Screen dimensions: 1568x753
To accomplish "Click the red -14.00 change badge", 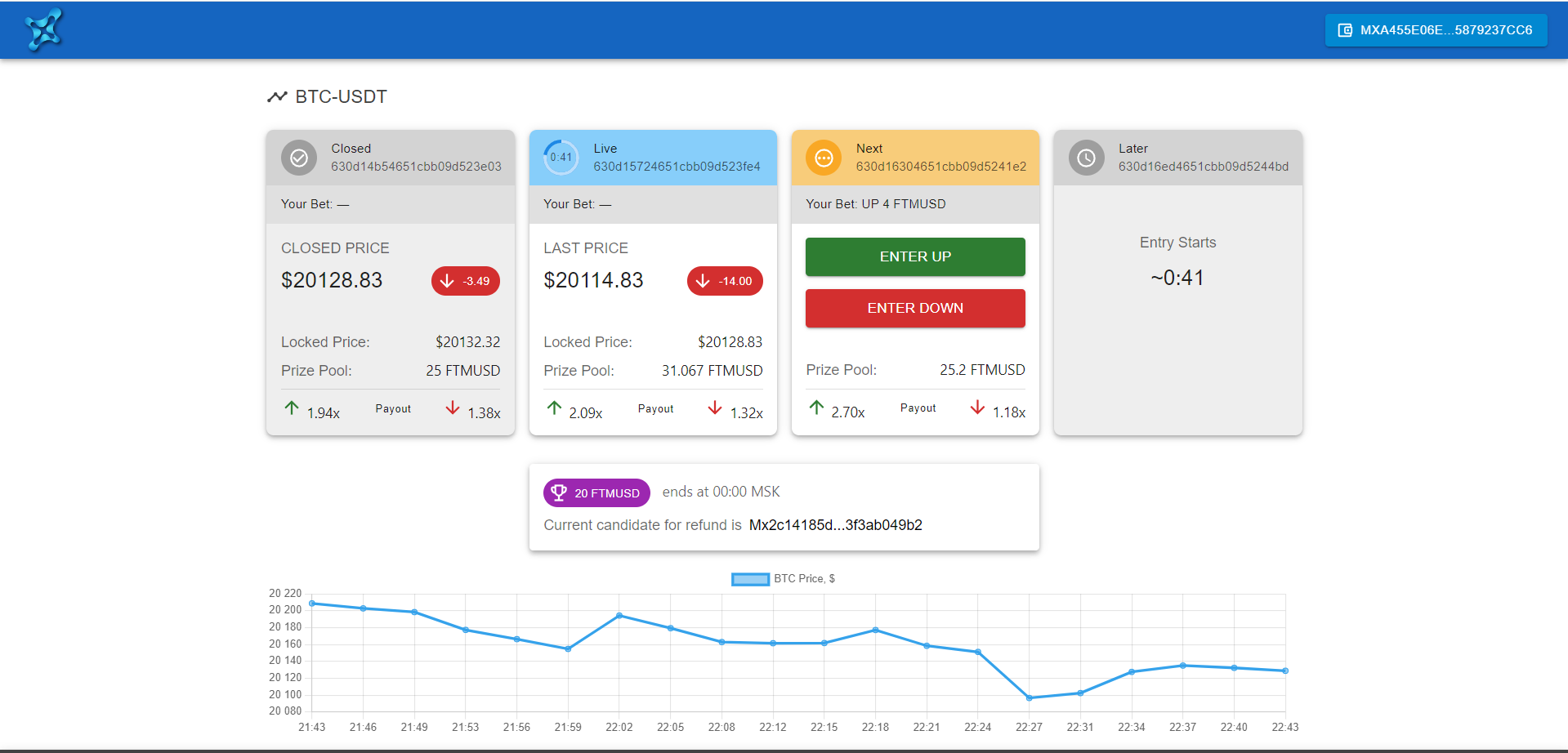I will tap(725, 281).
